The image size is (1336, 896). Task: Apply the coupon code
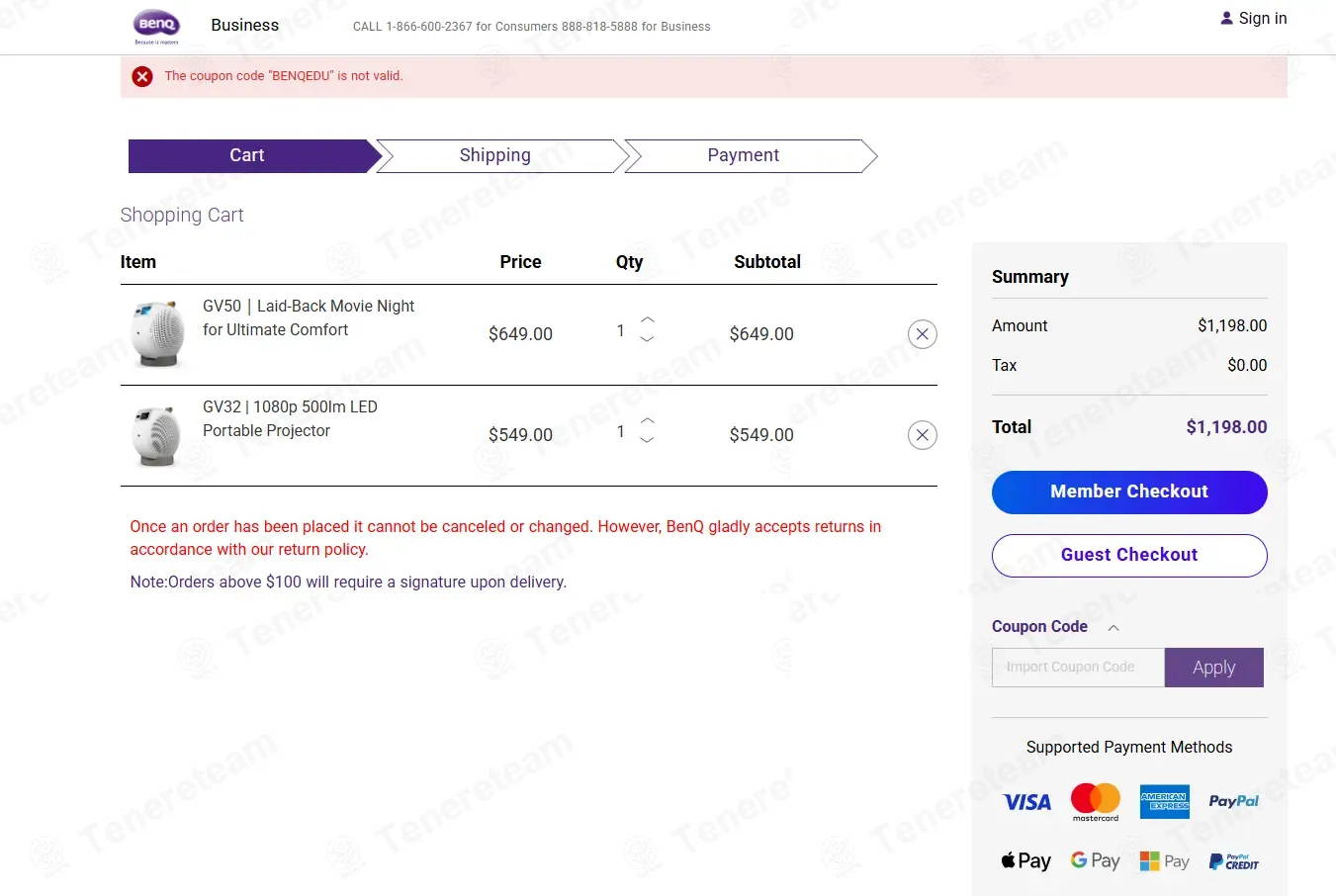(1214, 668)
